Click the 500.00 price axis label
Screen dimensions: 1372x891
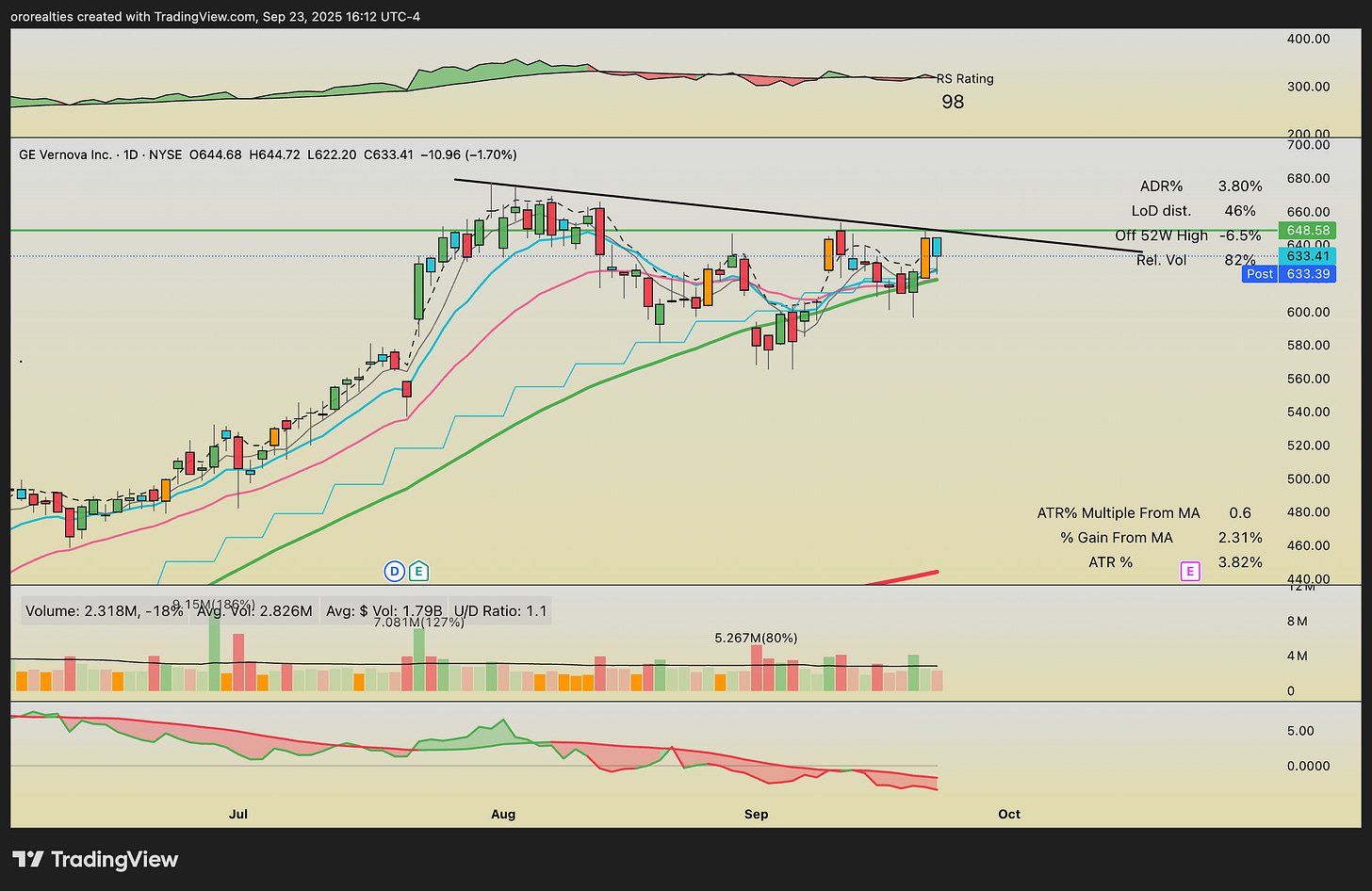(1309, 478)
